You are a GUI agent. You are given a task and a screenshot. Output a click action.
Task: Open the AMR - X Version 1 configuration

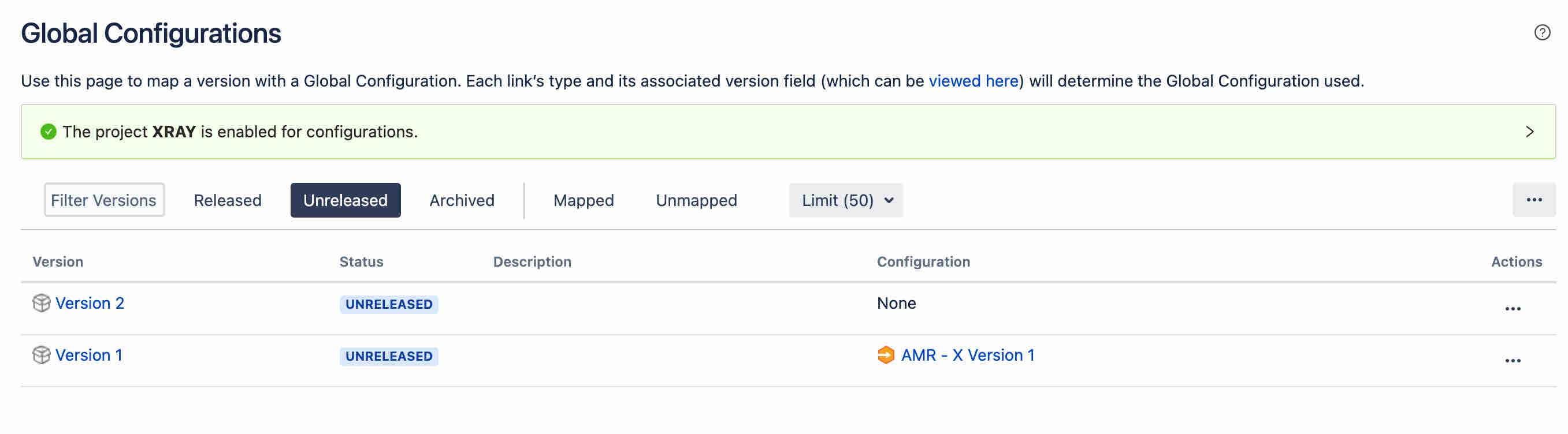[967, 356]
